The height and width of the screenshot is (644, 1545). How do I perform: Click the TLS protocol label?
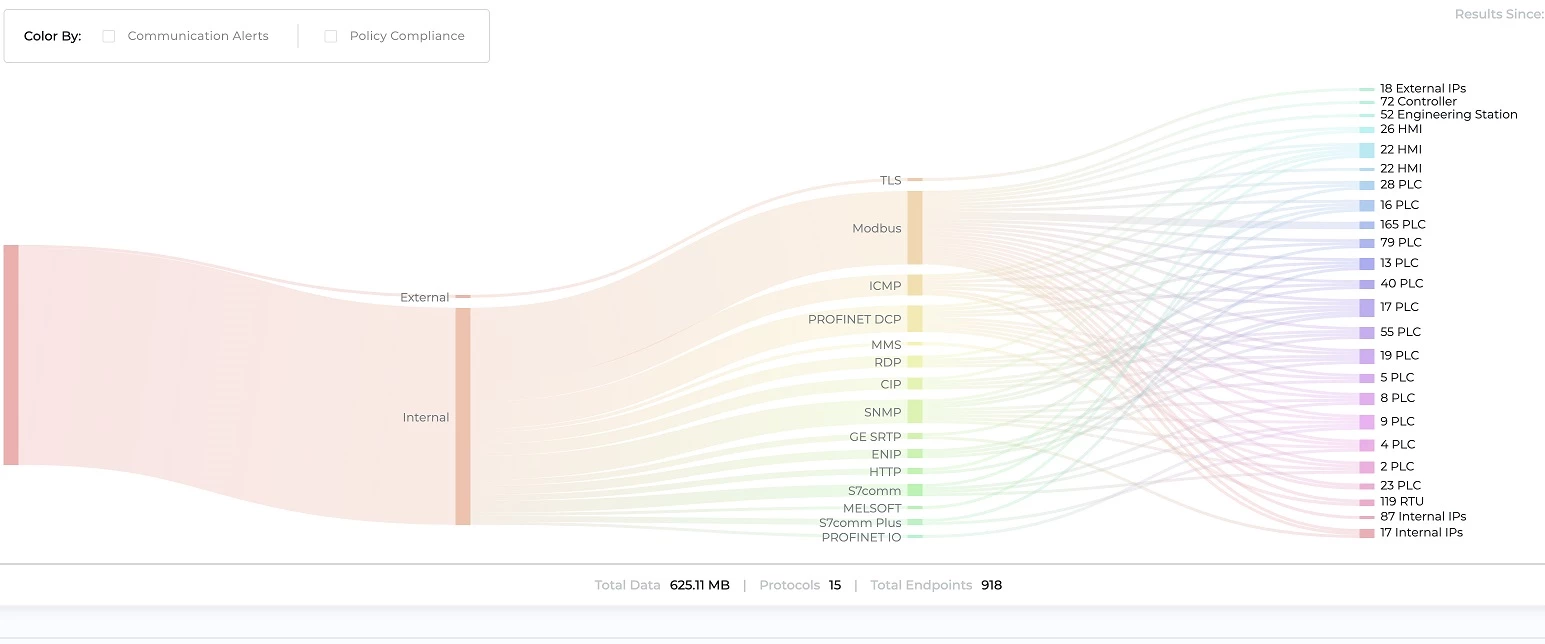(x=890, y=181)
